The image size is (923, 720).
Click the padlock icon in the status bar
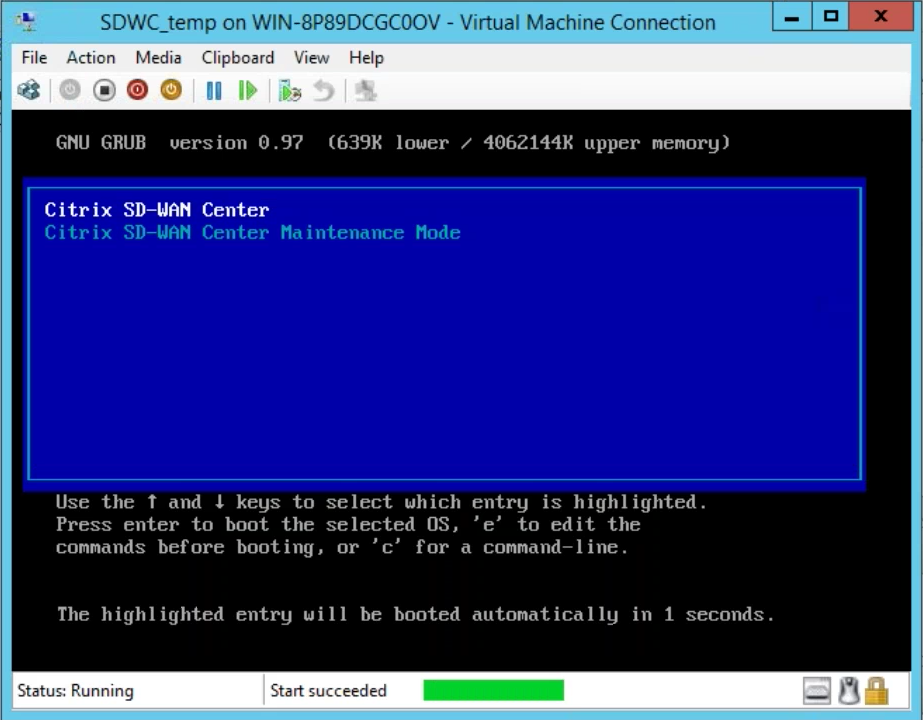click(876, 691)
